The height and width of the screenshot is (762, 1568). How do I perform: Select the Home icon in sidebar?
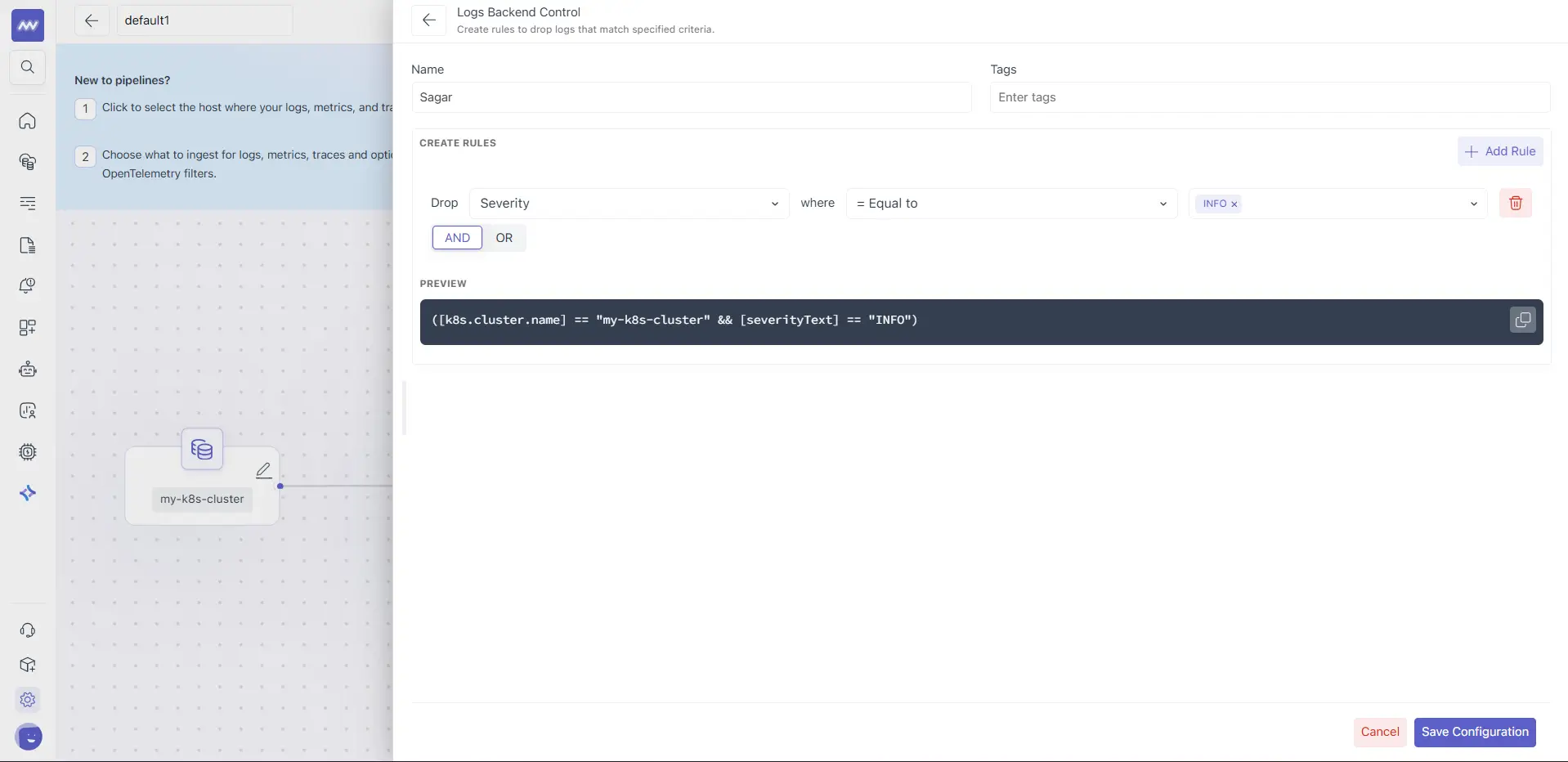(27, 121)
